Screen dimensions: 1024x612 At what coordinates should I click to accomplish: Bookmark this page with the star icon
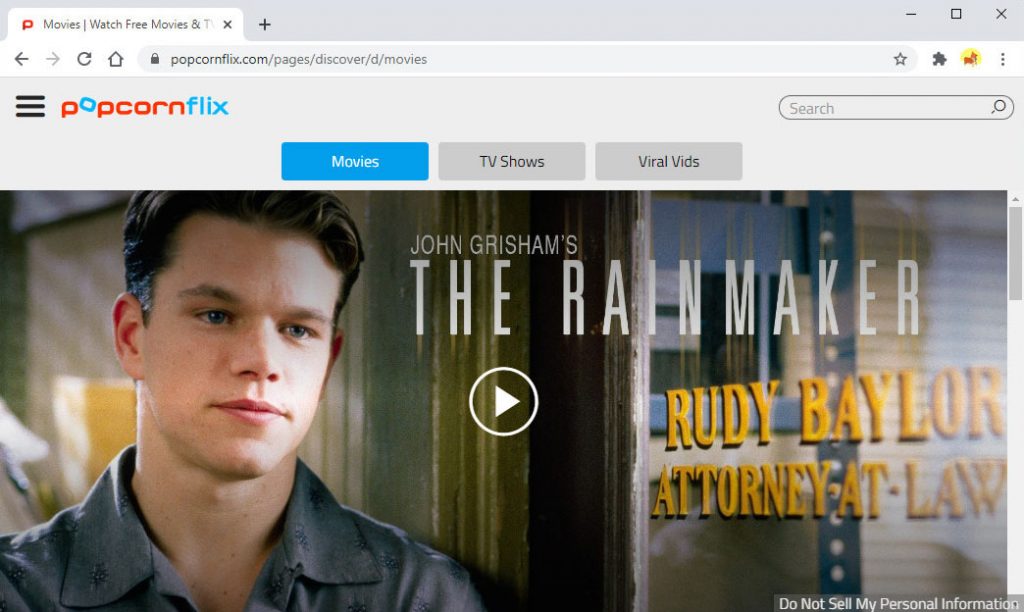(x=901, y=59)
